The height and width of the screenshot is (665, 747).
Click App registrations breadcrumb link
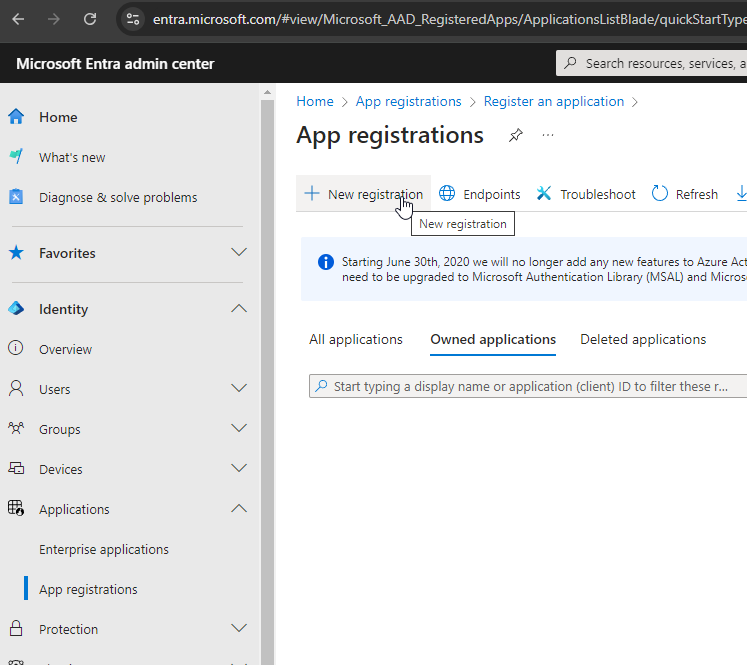point(408,101)
